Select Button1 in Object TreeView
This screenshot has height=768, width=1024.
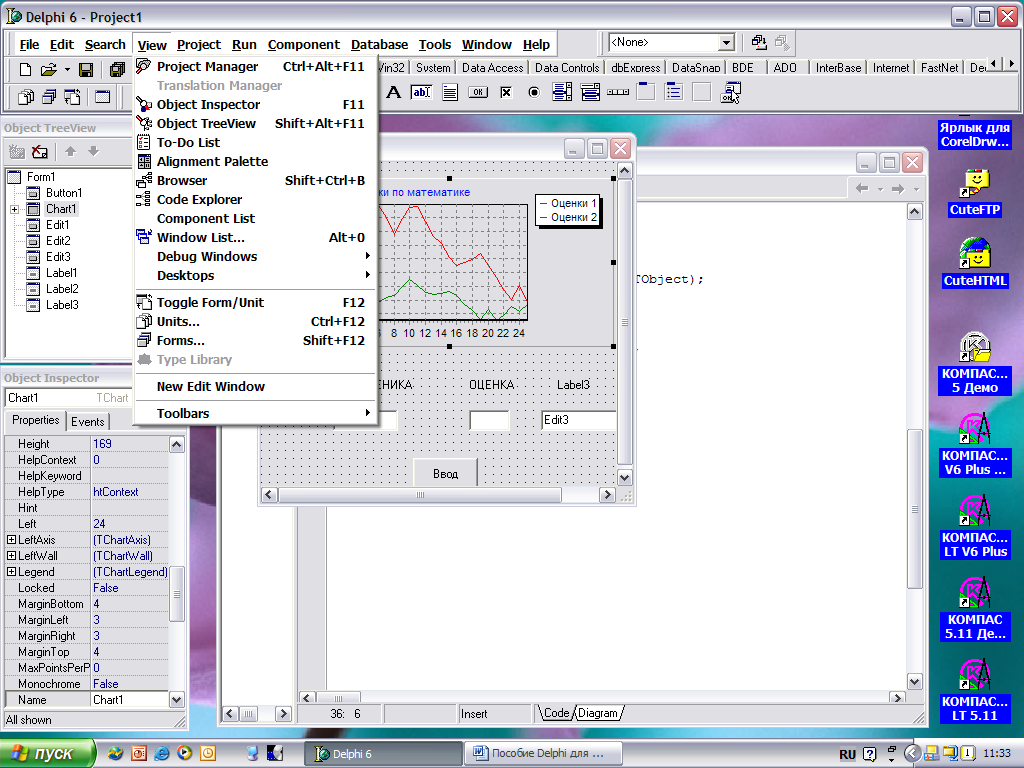coord(63,193)
